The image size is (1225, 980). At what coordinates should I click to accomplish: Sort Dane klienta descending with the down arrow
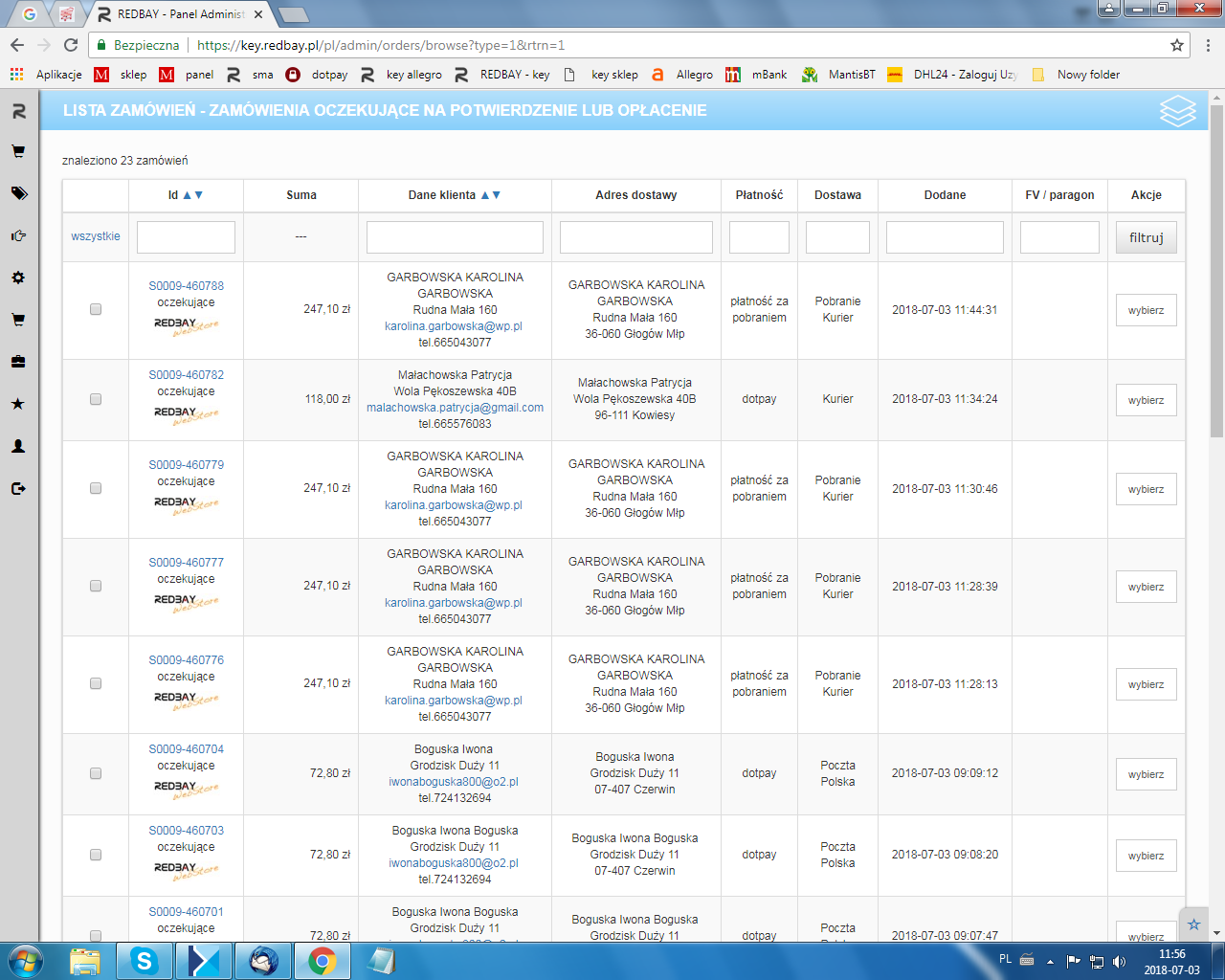point(497,195)
